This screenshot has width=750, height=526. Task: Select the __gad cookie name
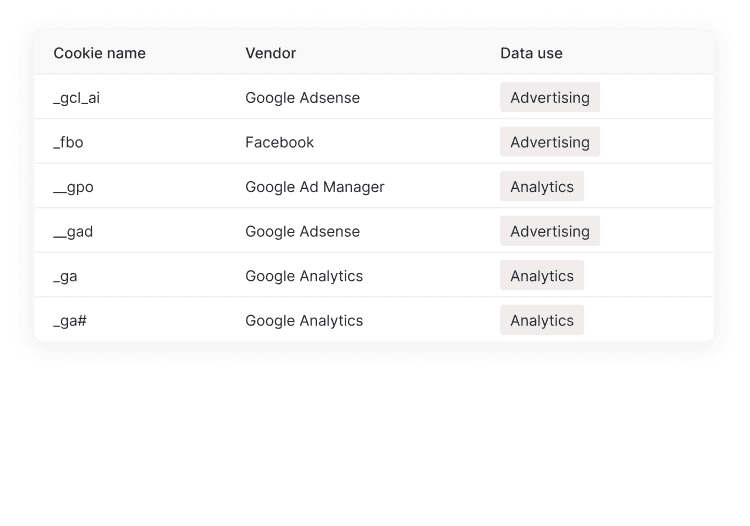pyautogui.click(x=73, y=232)
